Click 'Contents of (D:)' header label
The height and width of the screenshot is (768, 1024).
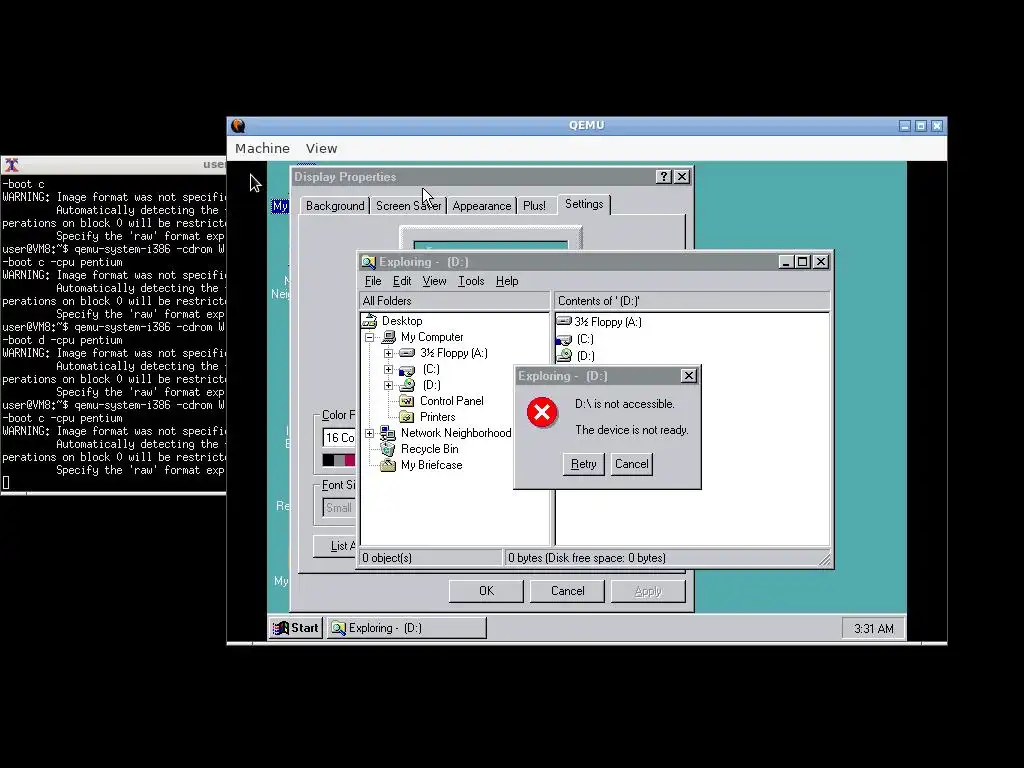click(599, 301)
